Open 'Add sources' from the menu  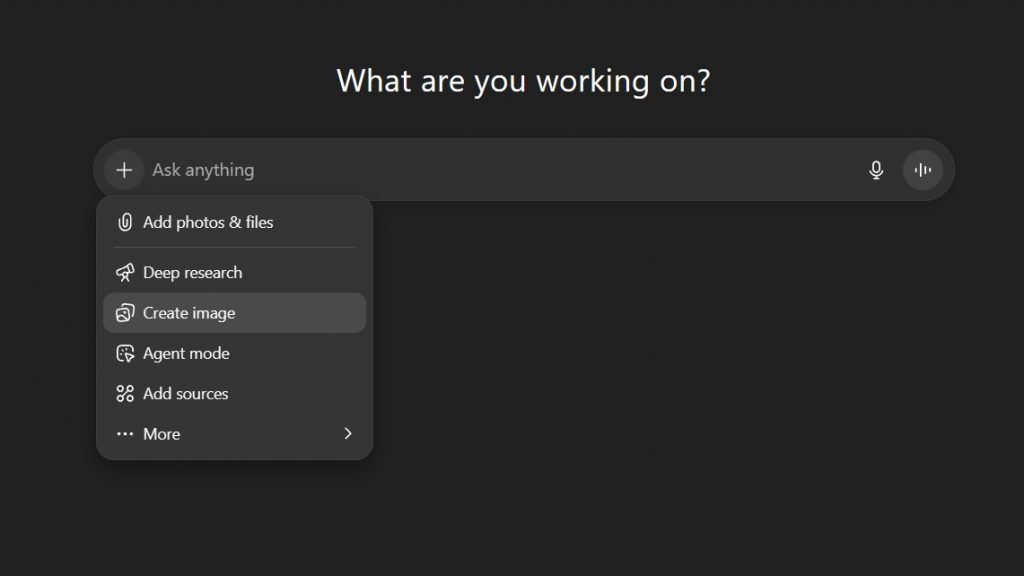(x=186, y=394)
